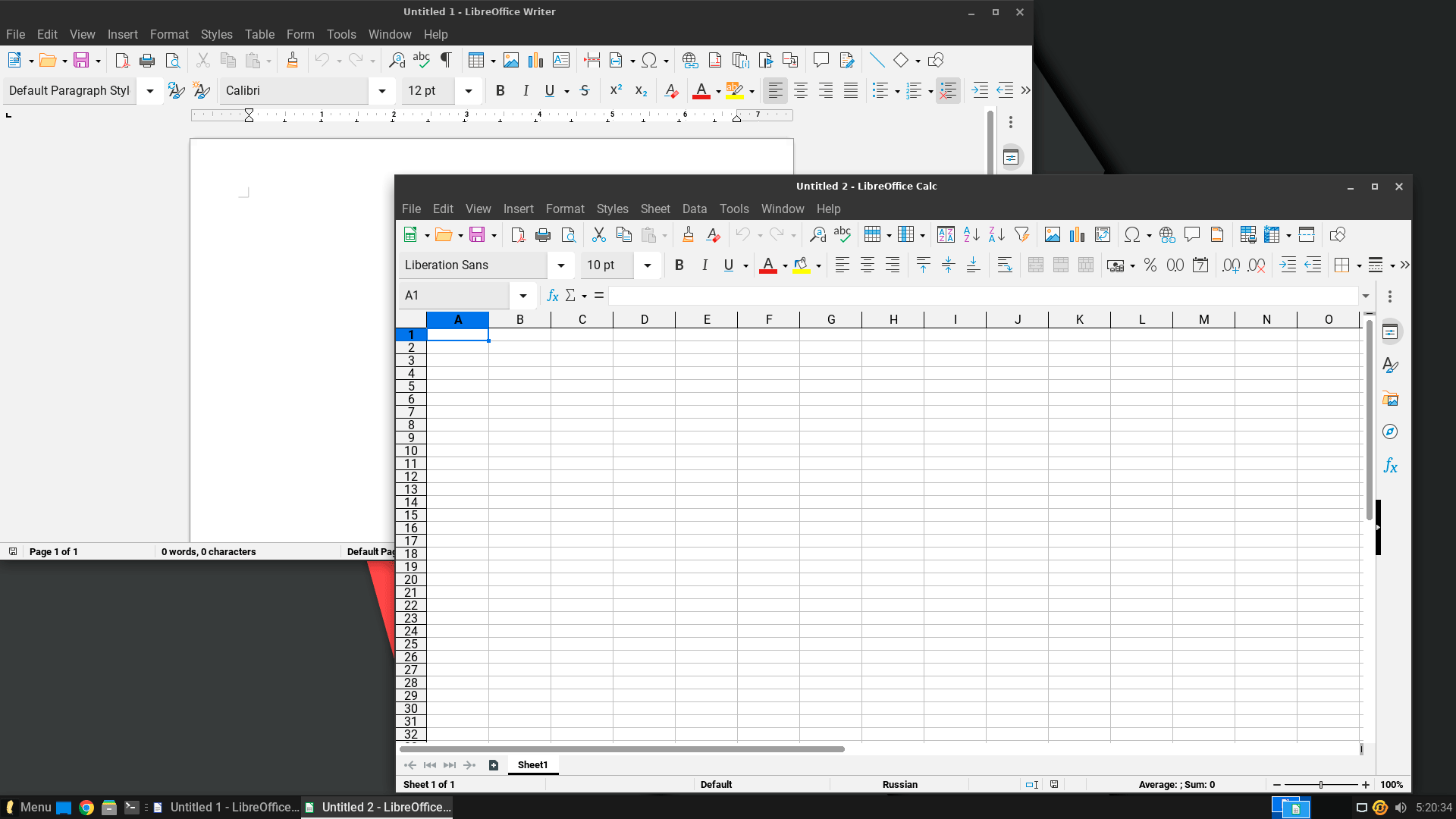Open the Sheet menu in Calc

pyautogui.click(x=654, y=209)
